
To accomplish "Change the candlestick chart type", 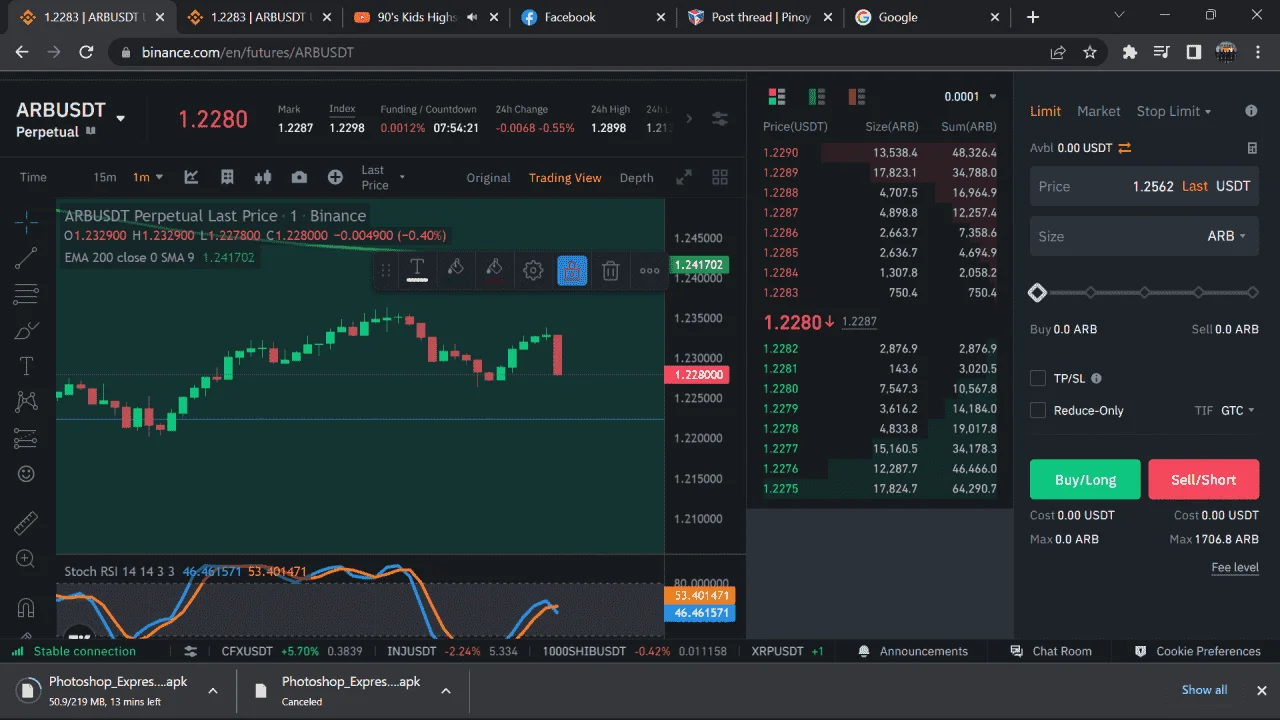I will coord(263,177).
